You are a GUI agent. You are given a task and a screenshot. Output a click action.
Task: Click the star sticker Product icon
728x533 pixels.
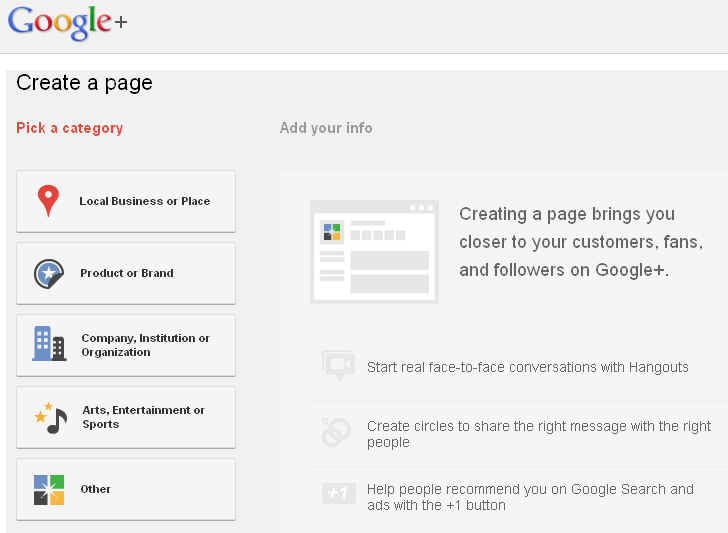(x=49, y=273)
